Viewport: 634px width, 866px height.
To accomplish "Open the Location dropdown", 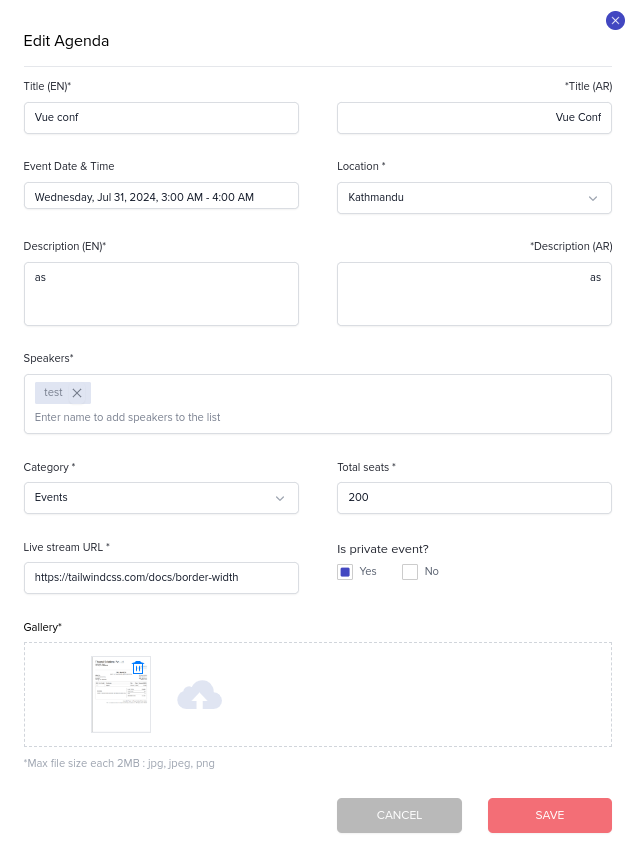I will pyautogui.click(x=474, y=198).
